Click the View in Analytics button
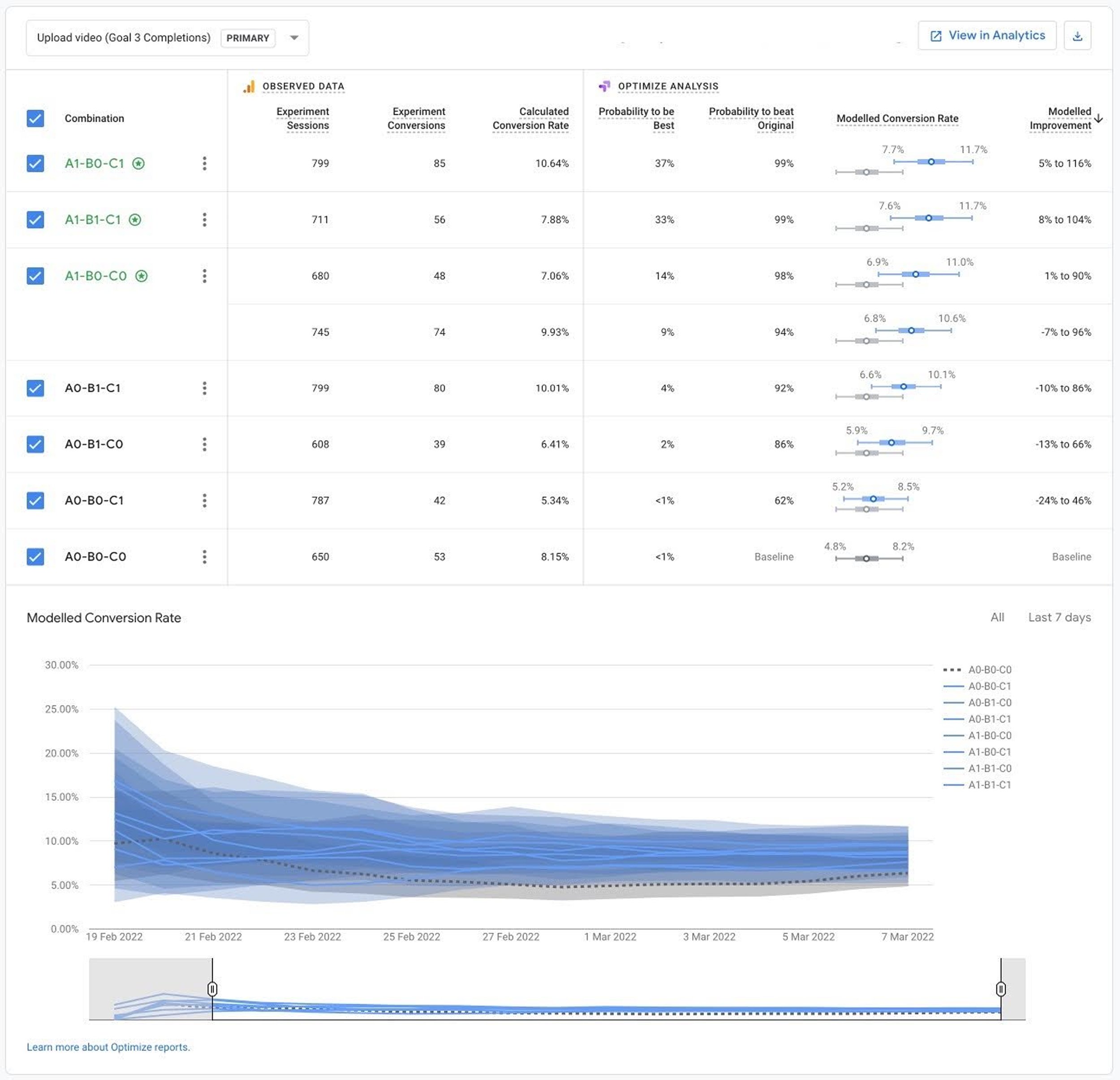 [x=987, y=35]
